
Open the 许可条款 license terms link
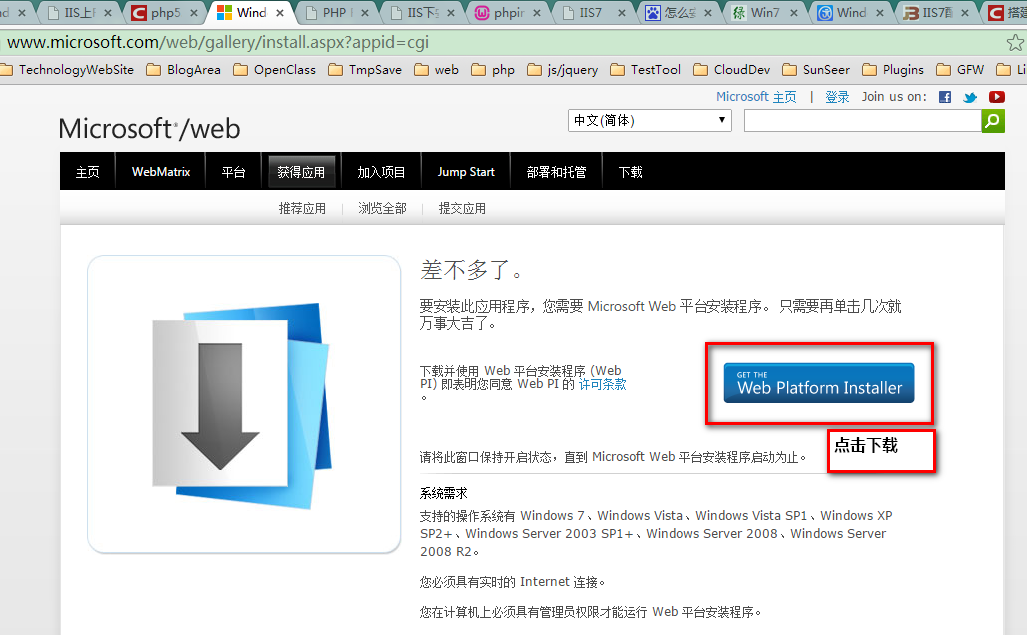coord(602,384)
